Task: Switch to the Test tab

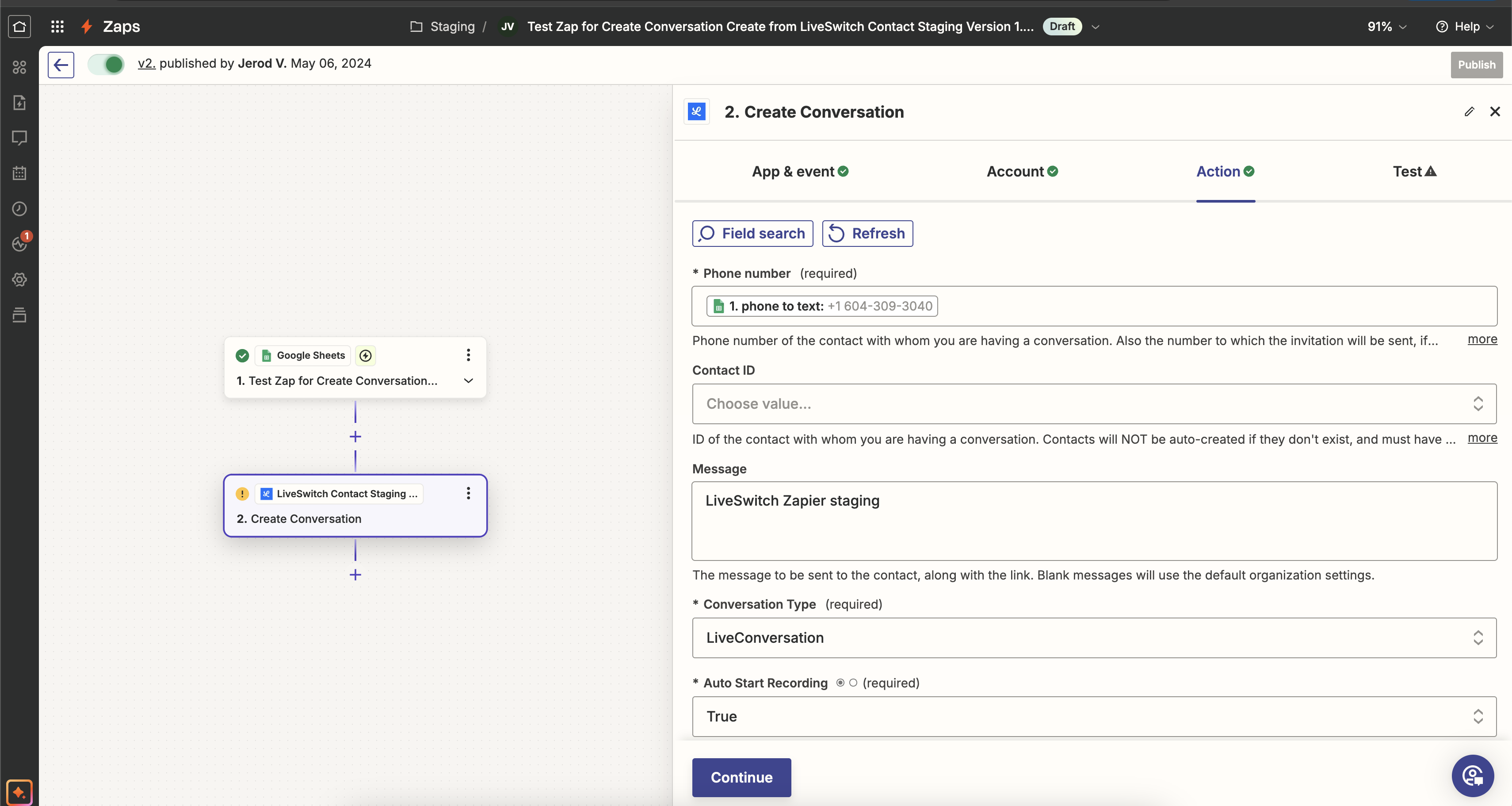Action: pos(1415,172)
